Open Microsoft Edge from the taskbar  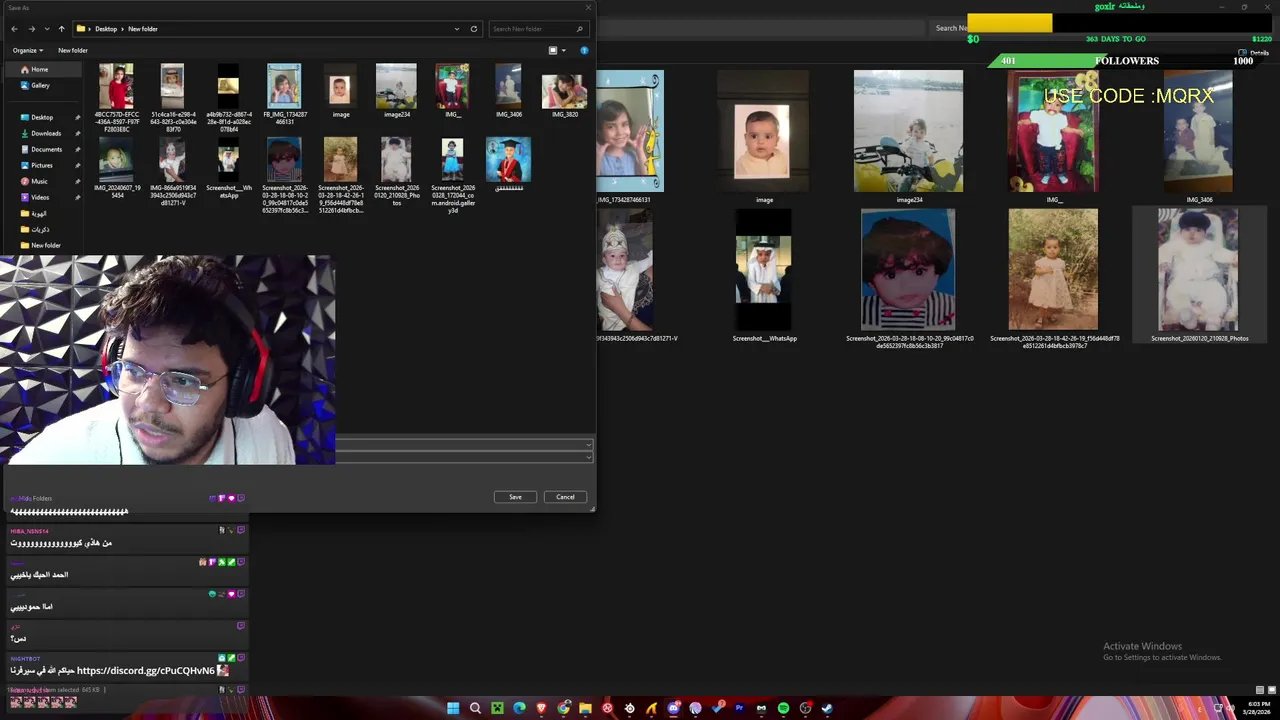click(x=519, y=708)
